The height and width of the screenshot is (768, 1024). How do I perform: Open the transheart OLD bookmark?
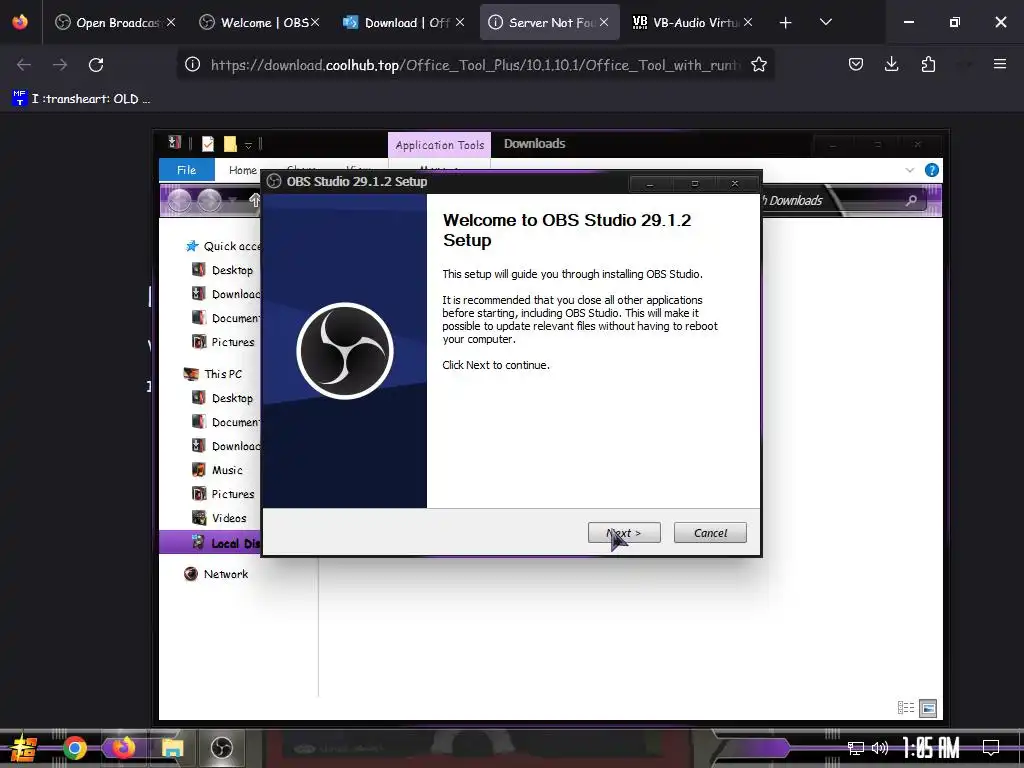[x=81, y=99]
